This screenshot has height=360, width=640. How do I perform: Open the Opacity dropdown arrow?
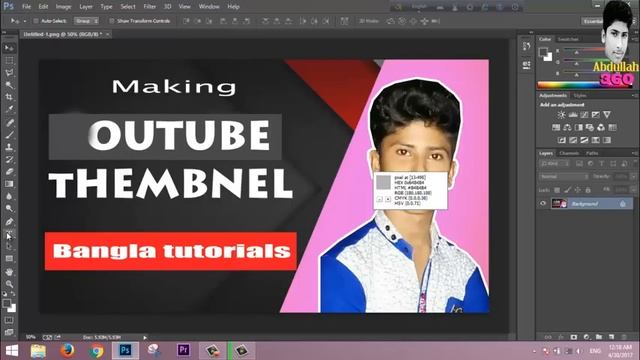633,177
